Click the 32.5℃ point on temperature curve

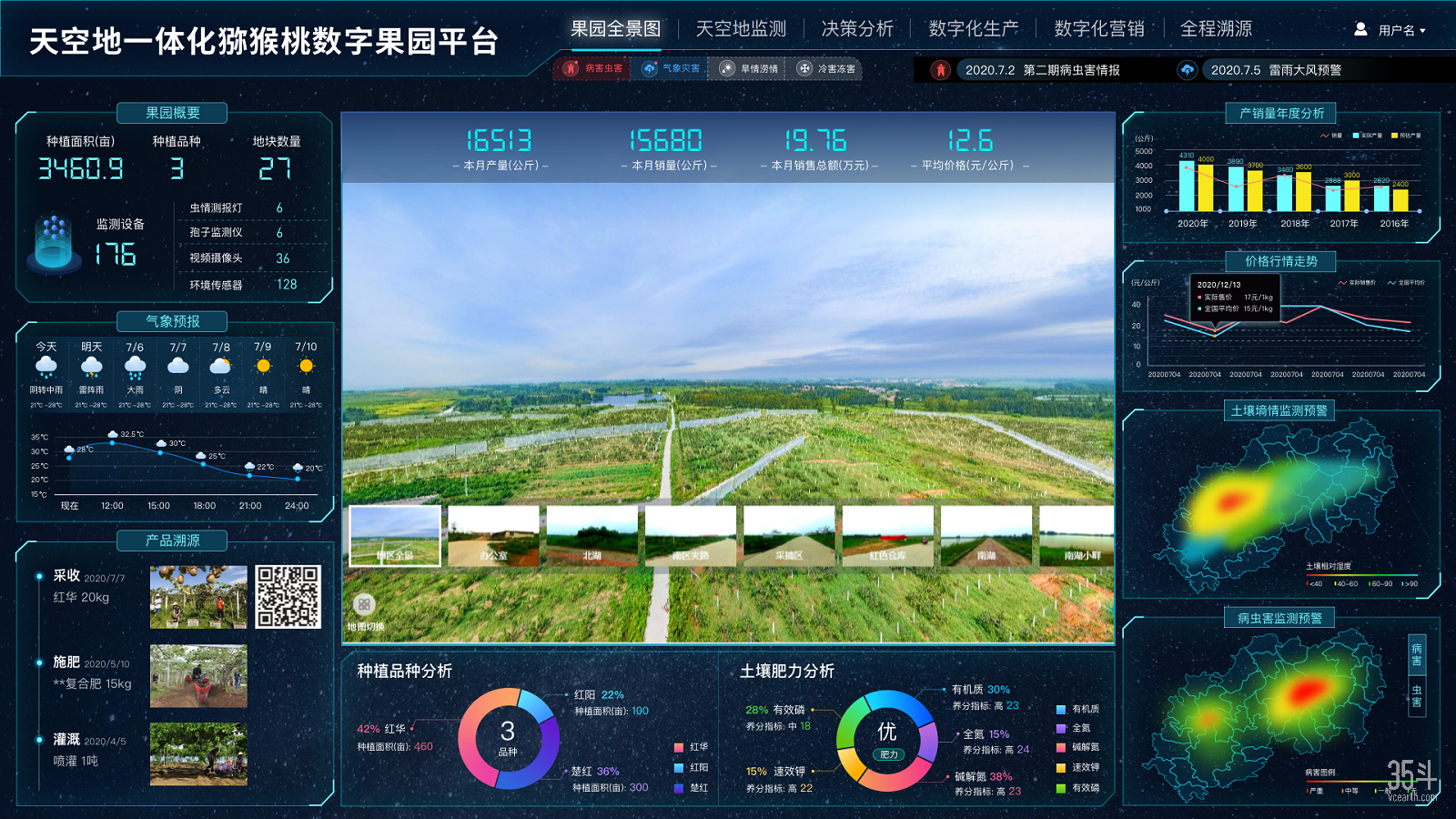(x=113, y=442)
